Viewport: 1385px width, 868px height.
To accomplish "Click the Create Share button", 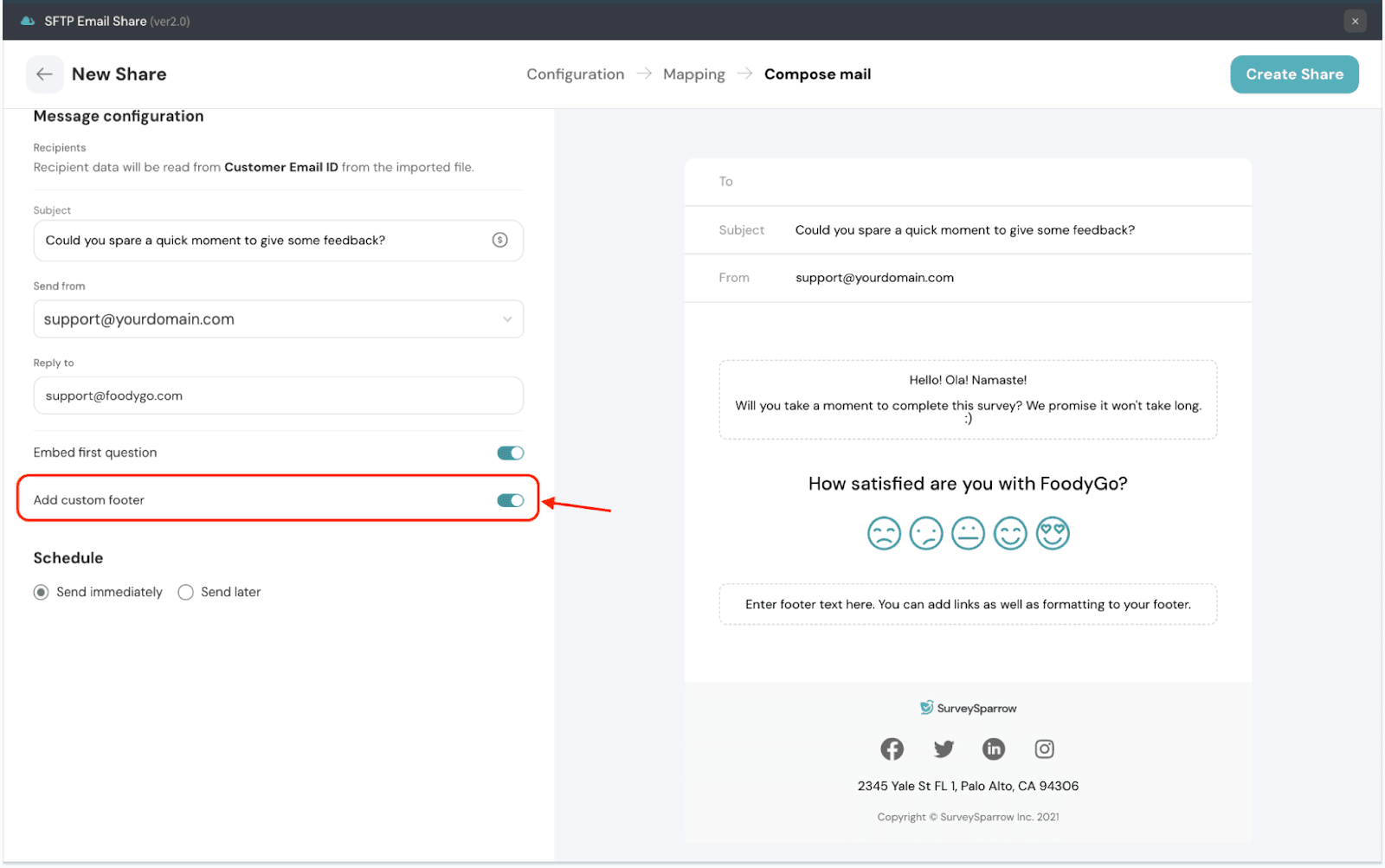I will pyautogui.click(x=1294, y=74).
